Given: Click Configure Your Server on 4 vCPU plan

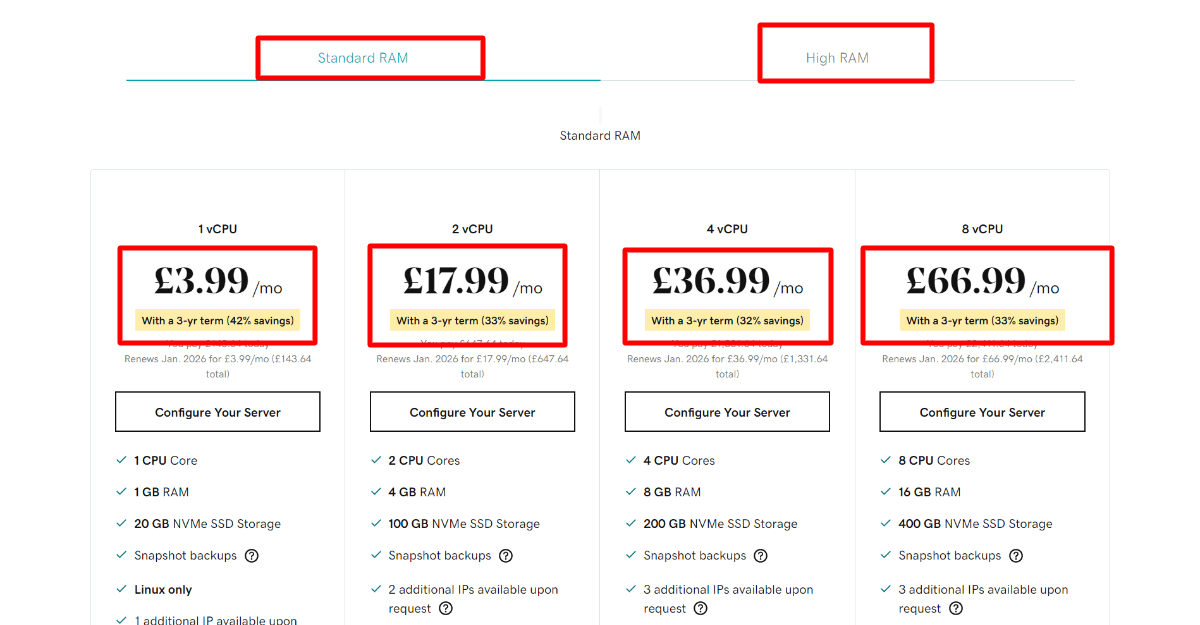Looking at the screenshot, I should 726,411.
